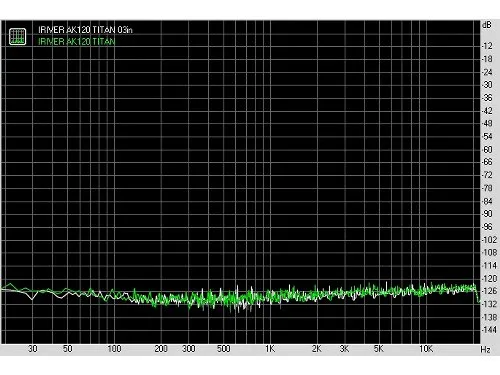Click the 100 frequency axis label
The width and height of the screenshot is (500, 375).
pyautogui.click(x=114, y=349)
